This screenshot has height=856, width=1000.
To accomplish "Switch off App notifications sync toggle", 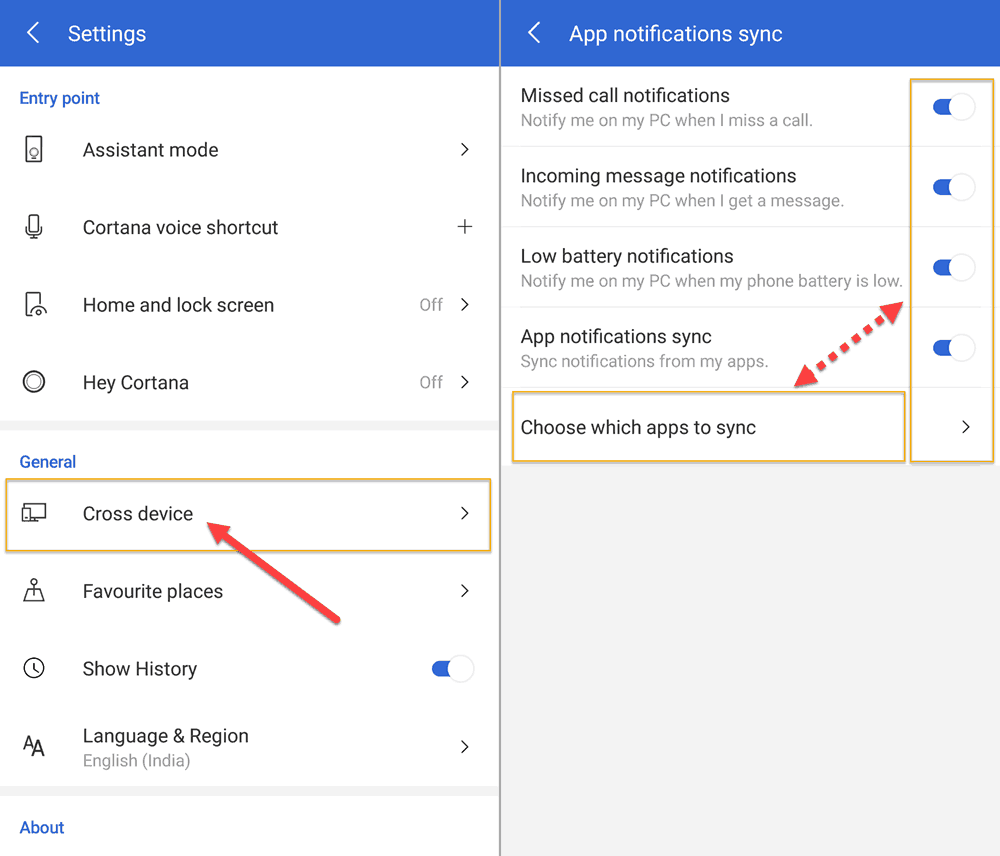I will 953,348.
